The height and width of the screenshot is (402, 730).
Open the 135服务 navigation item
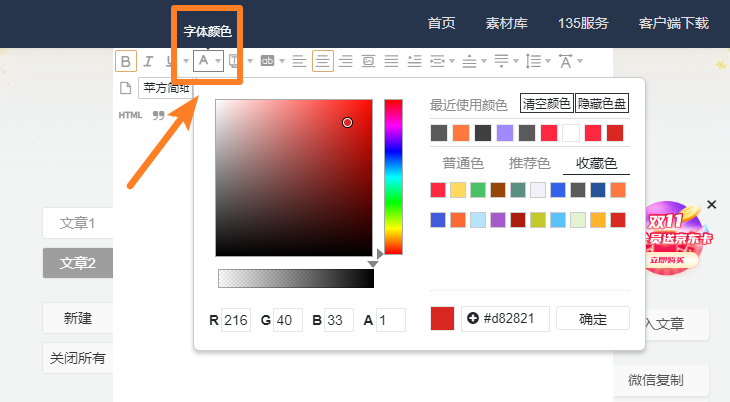tap(583, 23)
